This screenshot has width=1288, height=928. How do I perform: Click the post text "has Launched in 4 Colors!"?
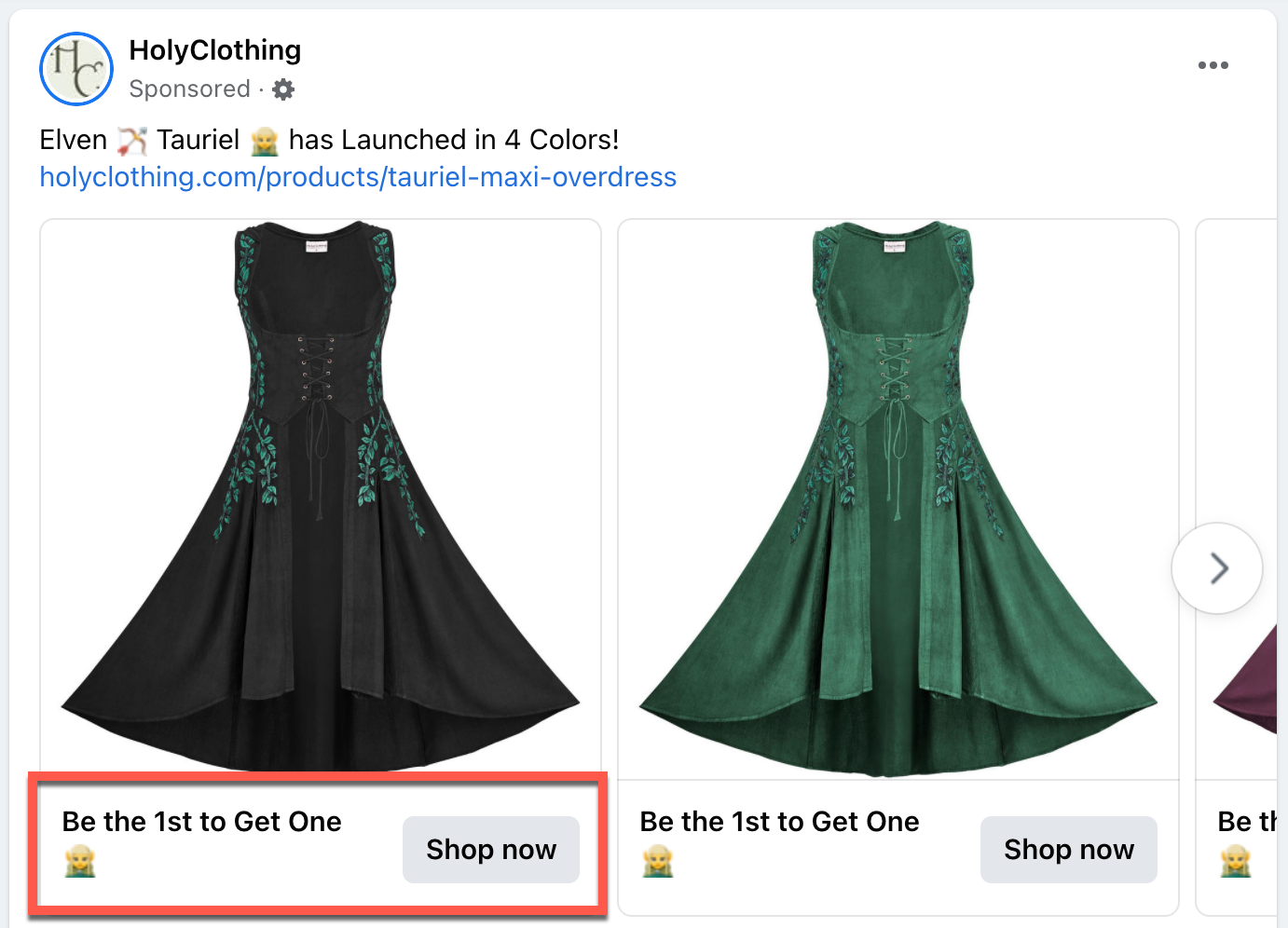pos(454,140)
